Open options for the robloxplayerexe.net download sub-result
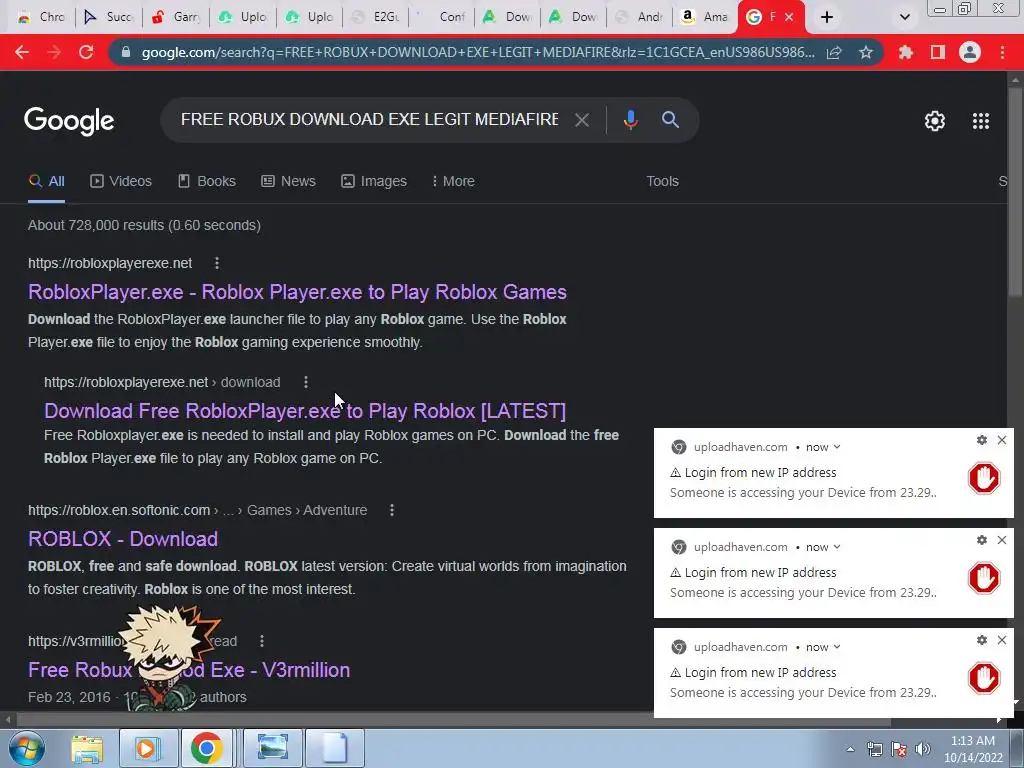The width and height of the screenshot is (1024, 768). [306, 382]
